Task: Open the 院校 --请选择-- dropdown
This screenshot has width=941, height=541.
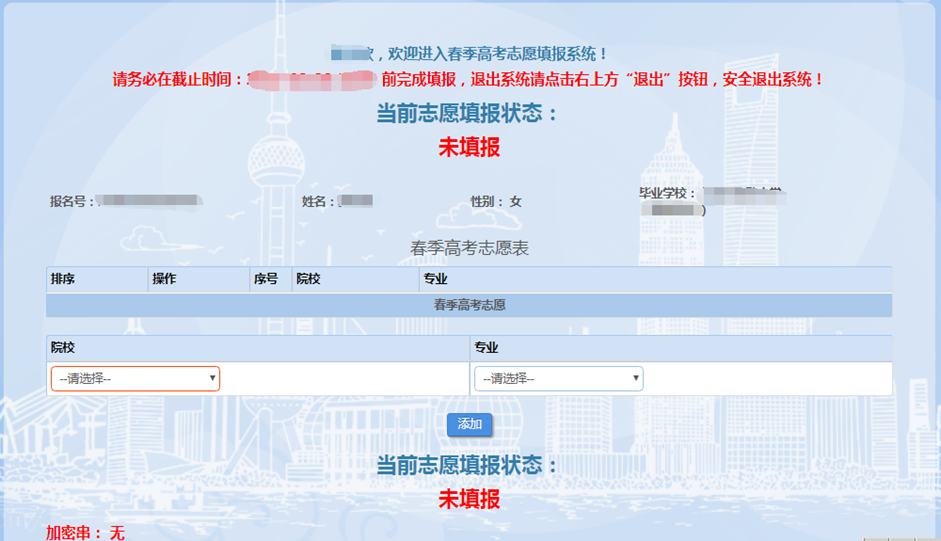Action: click(x=135, y=379)
